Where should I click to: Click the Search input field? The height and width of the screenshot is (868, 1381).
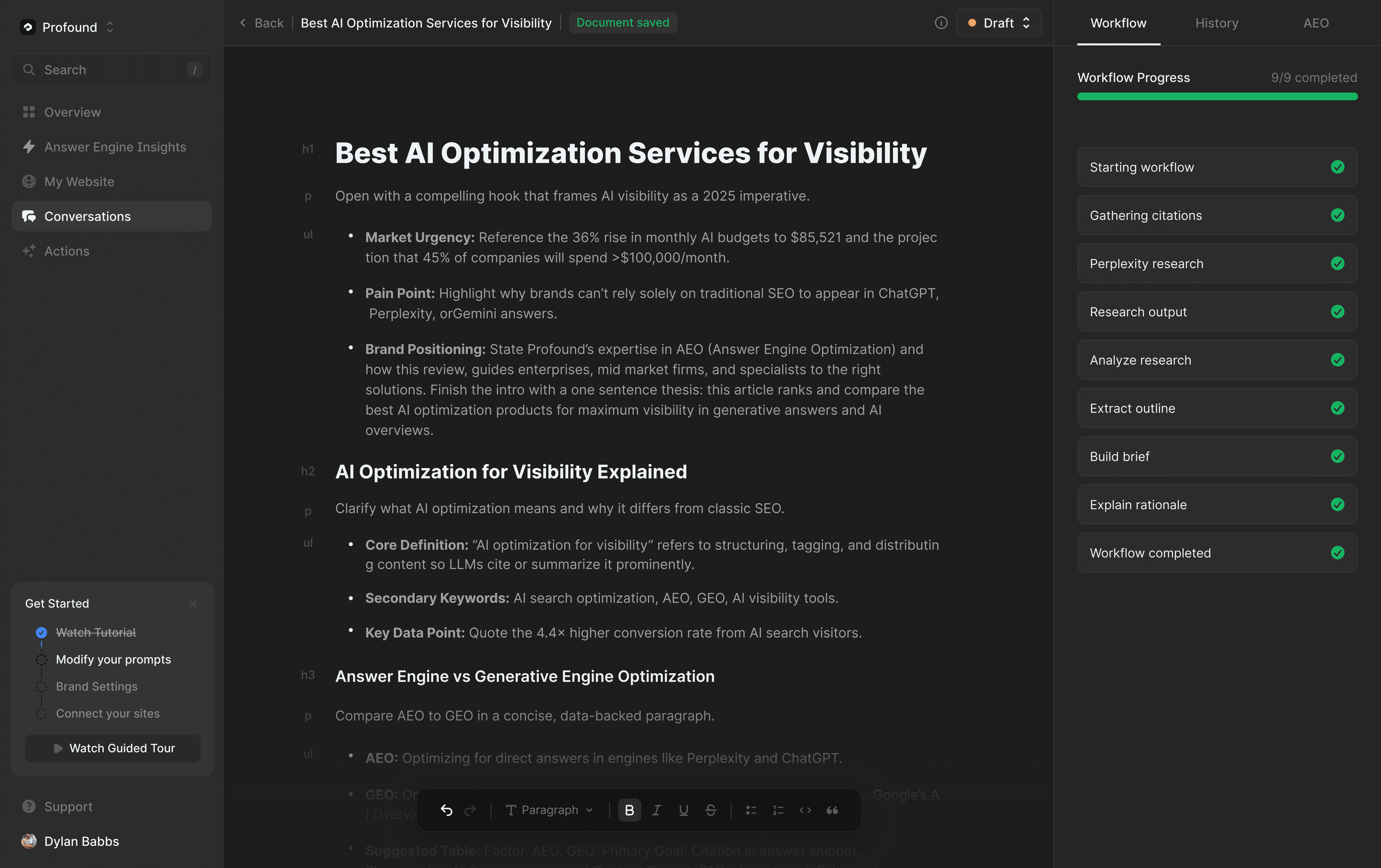pos(112,69)
